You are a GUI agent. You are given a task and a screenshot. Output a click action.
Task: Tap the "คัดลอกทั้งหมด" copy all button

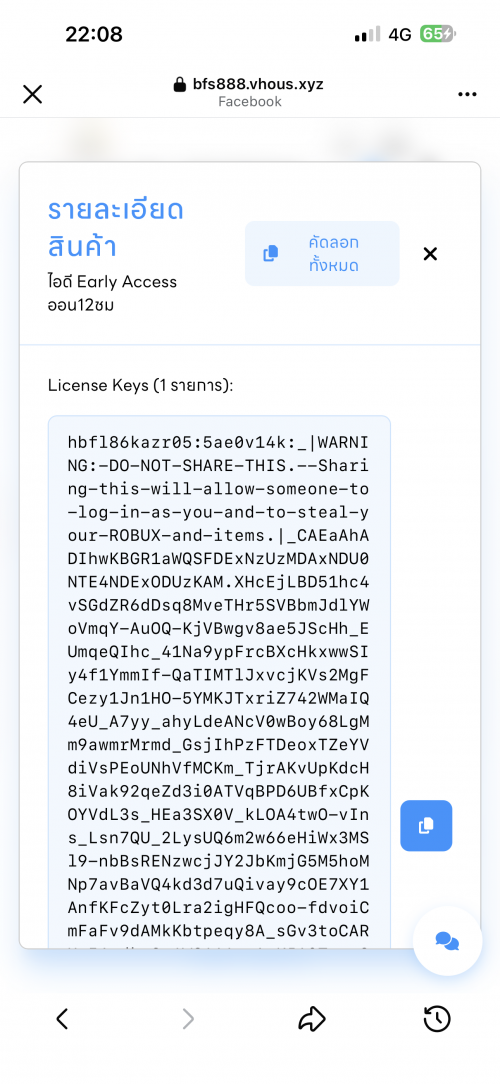tap(322, 254)
